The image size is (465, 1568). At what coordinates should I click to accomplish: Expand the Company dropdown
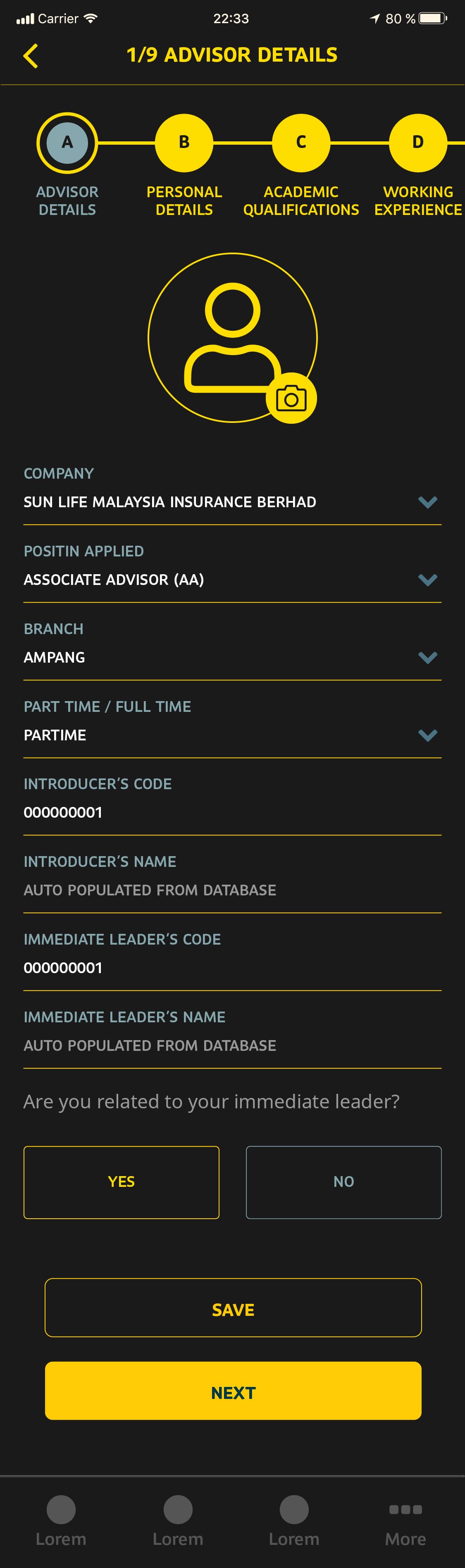[x=427, y=502]
